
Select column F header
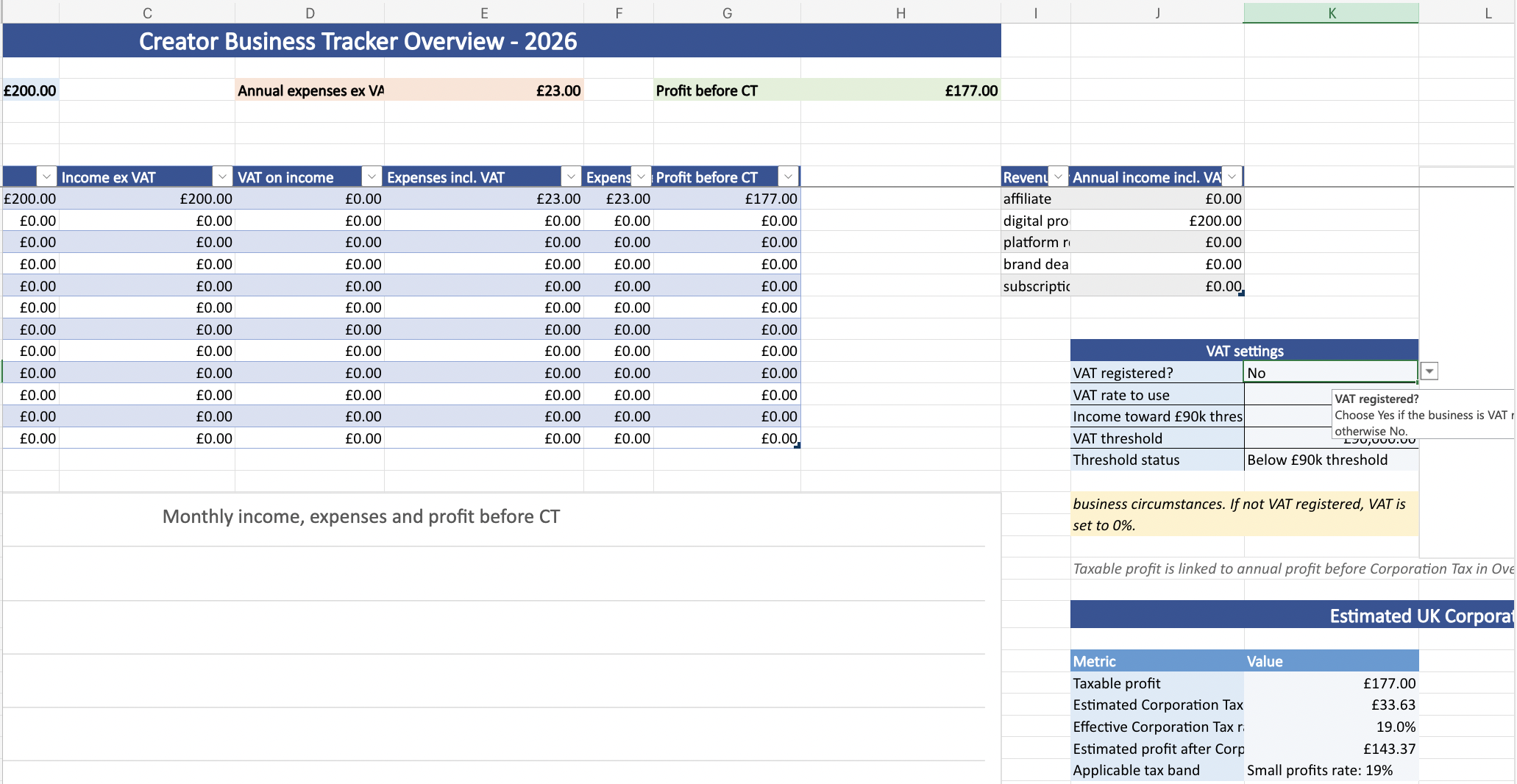tap(619, 13)
